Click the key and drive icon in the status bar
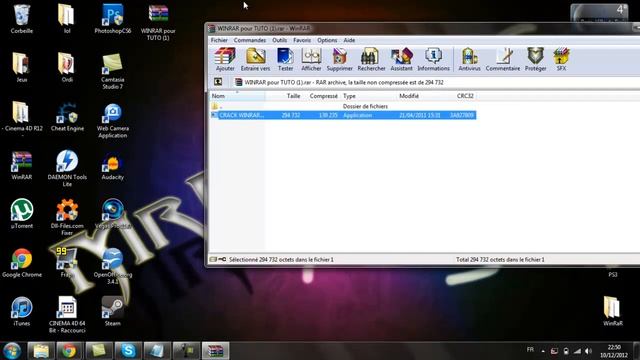Viewport: 640px width, 360px height. point(218,259)
